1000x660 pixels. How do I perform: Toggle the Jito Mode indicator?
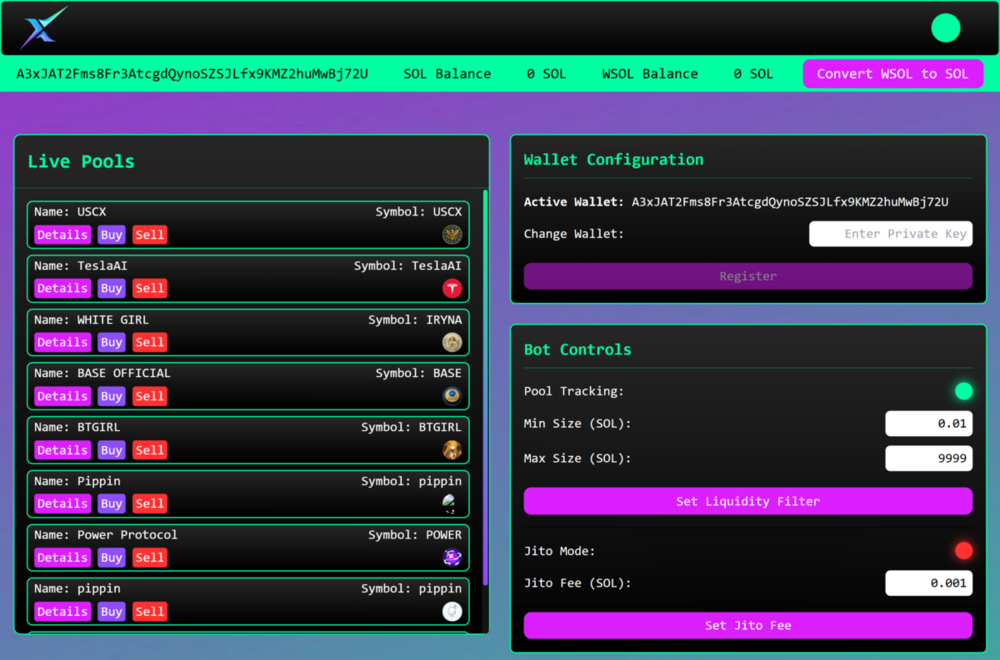click(964, 550)
